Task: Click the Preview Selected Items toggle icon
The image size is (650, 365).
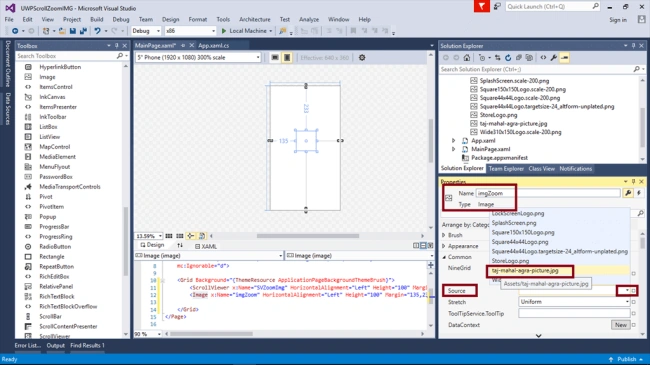Action: tap(565, 58)
